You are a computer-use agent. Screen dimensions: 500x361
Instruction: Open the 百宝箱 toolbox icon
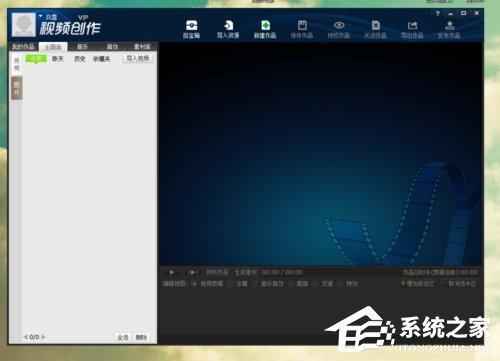[x=191, y=29]
